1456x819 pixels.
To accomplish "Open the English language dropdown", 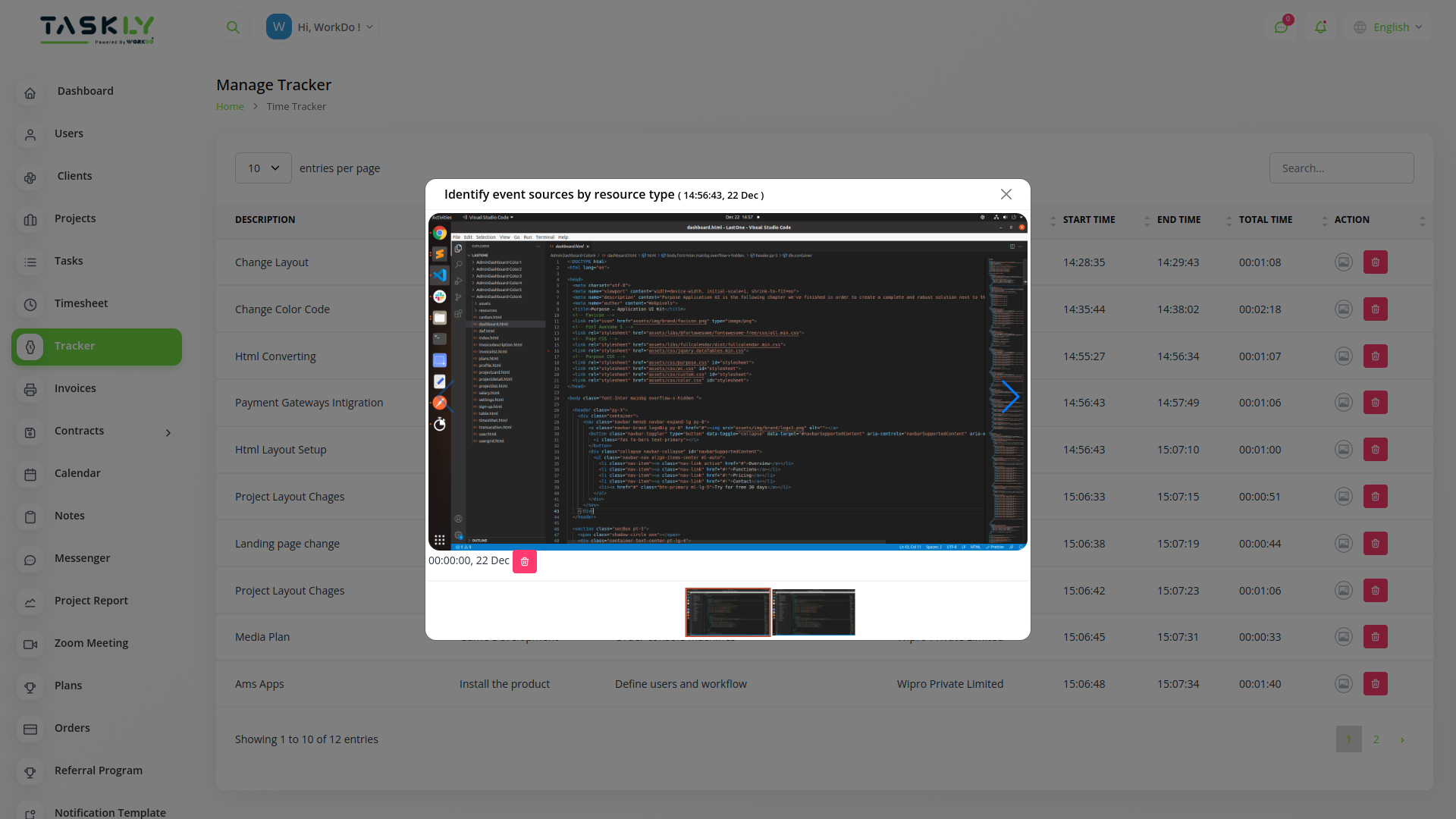I will coord(1388,27).
